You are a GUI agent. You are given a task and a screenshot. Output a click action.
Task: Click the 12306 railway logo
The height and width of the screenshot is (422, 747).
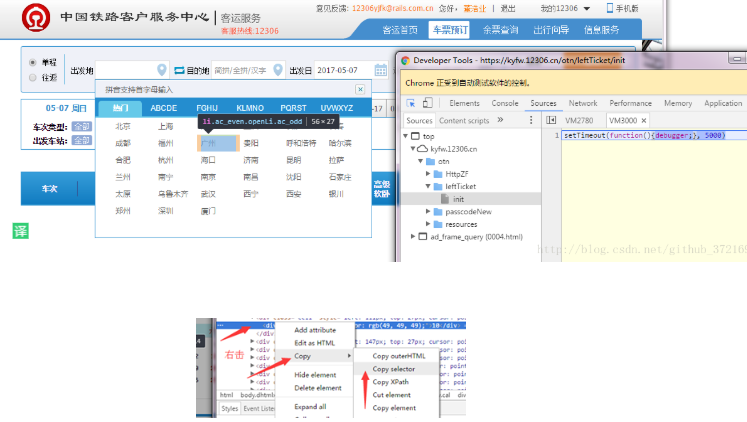tap(36, 17)
